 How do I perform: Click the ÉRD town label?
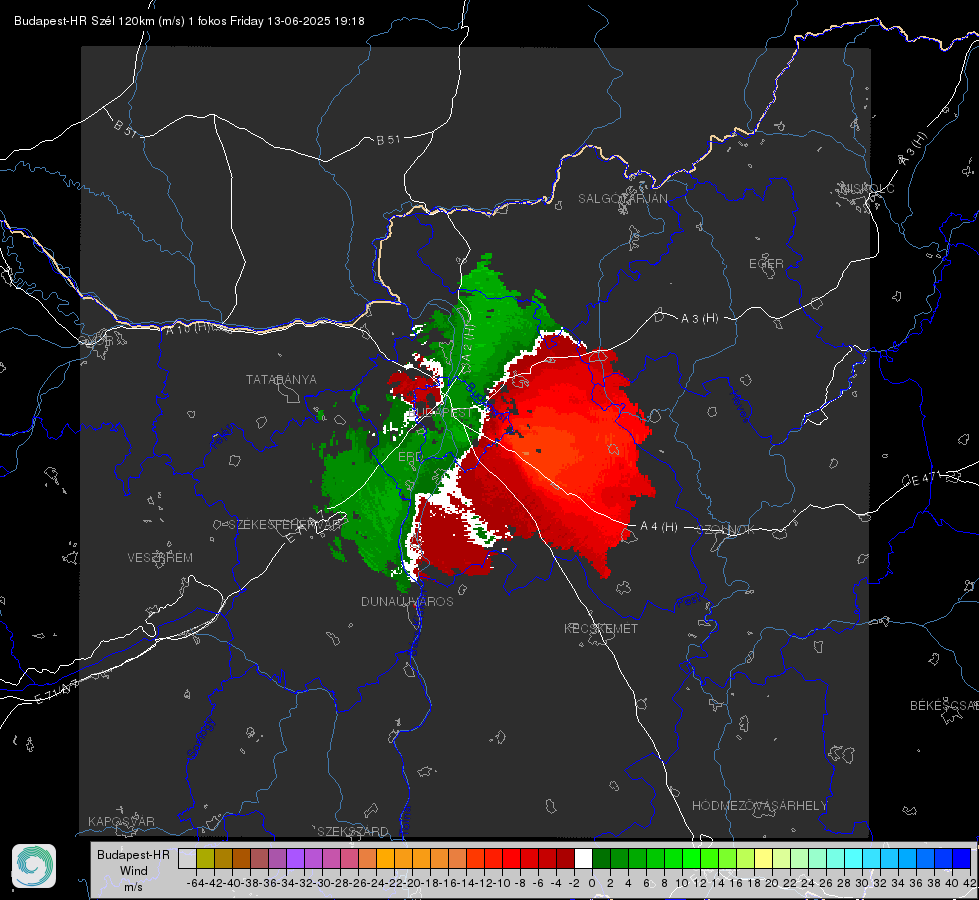click(x=410, y=457)
